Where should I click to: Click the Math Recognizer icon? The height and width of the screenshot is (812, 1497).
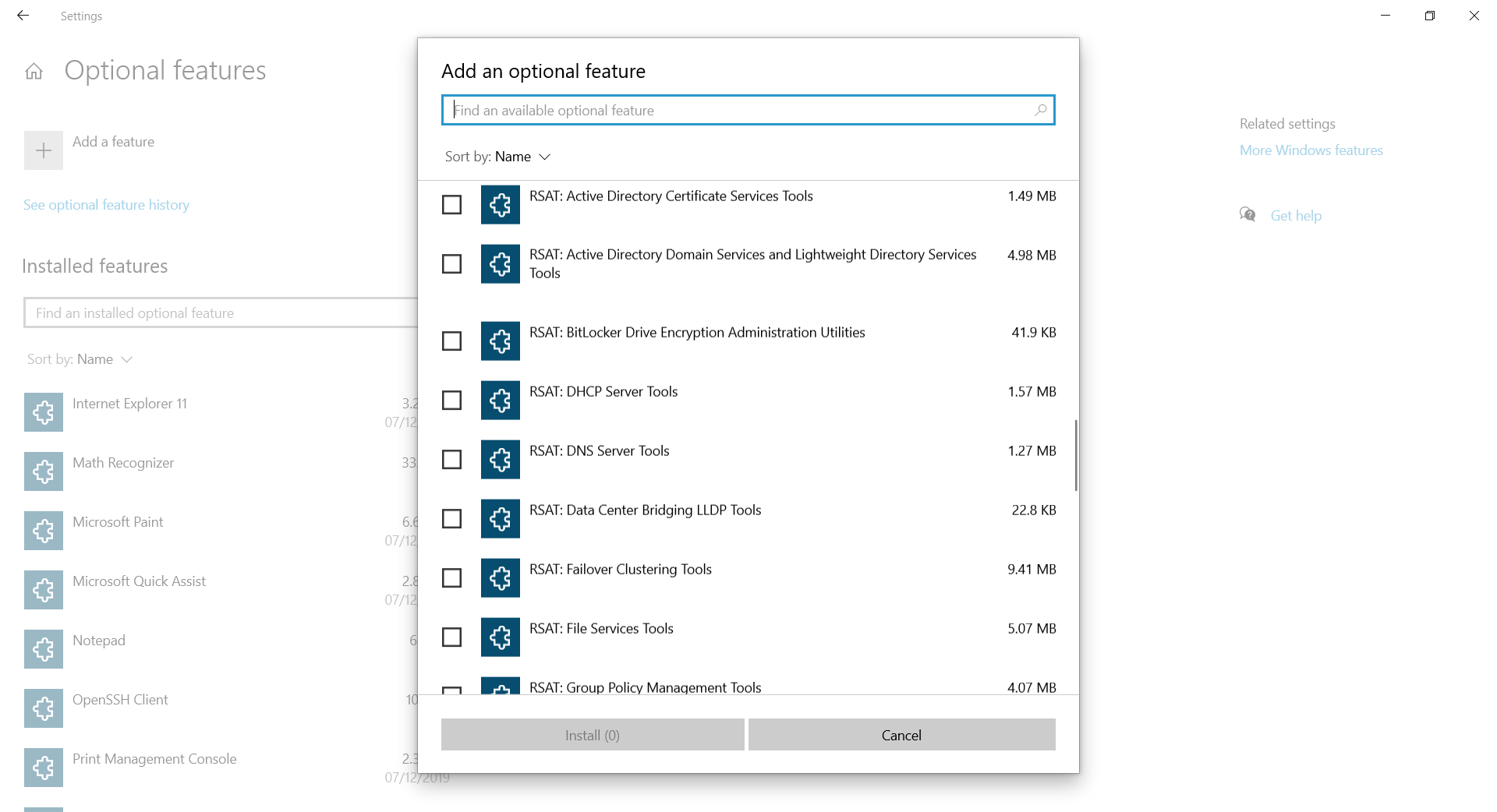tap(43, 471)
